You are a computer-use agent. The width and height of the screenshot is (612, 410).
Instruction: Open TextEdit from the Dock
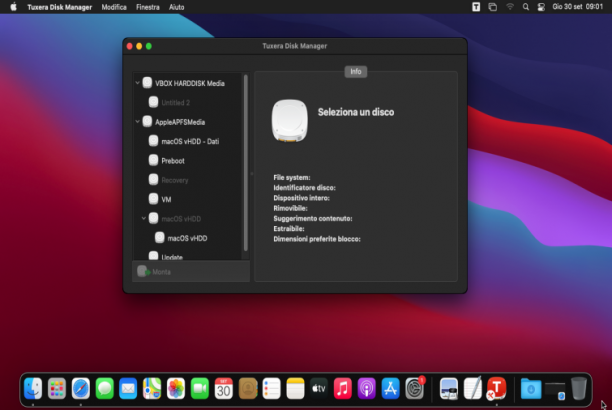(473, 389)
